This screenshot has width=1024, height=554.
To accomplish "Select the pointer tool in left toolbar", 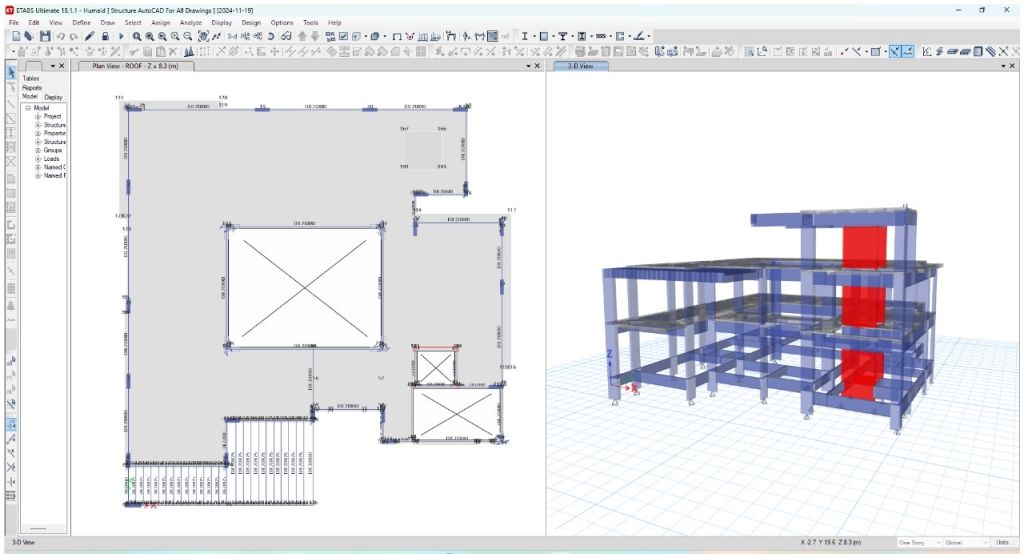I will pos(11,73).
